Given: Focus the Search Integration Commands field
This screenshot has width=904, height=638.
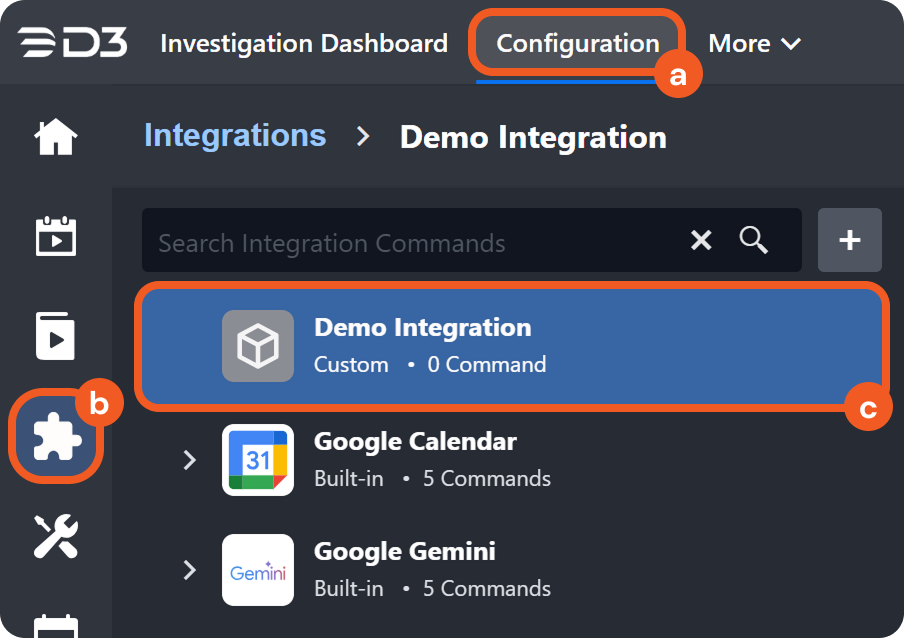Looking at the screenshot, I should pyautogui.click(x=410, y=242).
